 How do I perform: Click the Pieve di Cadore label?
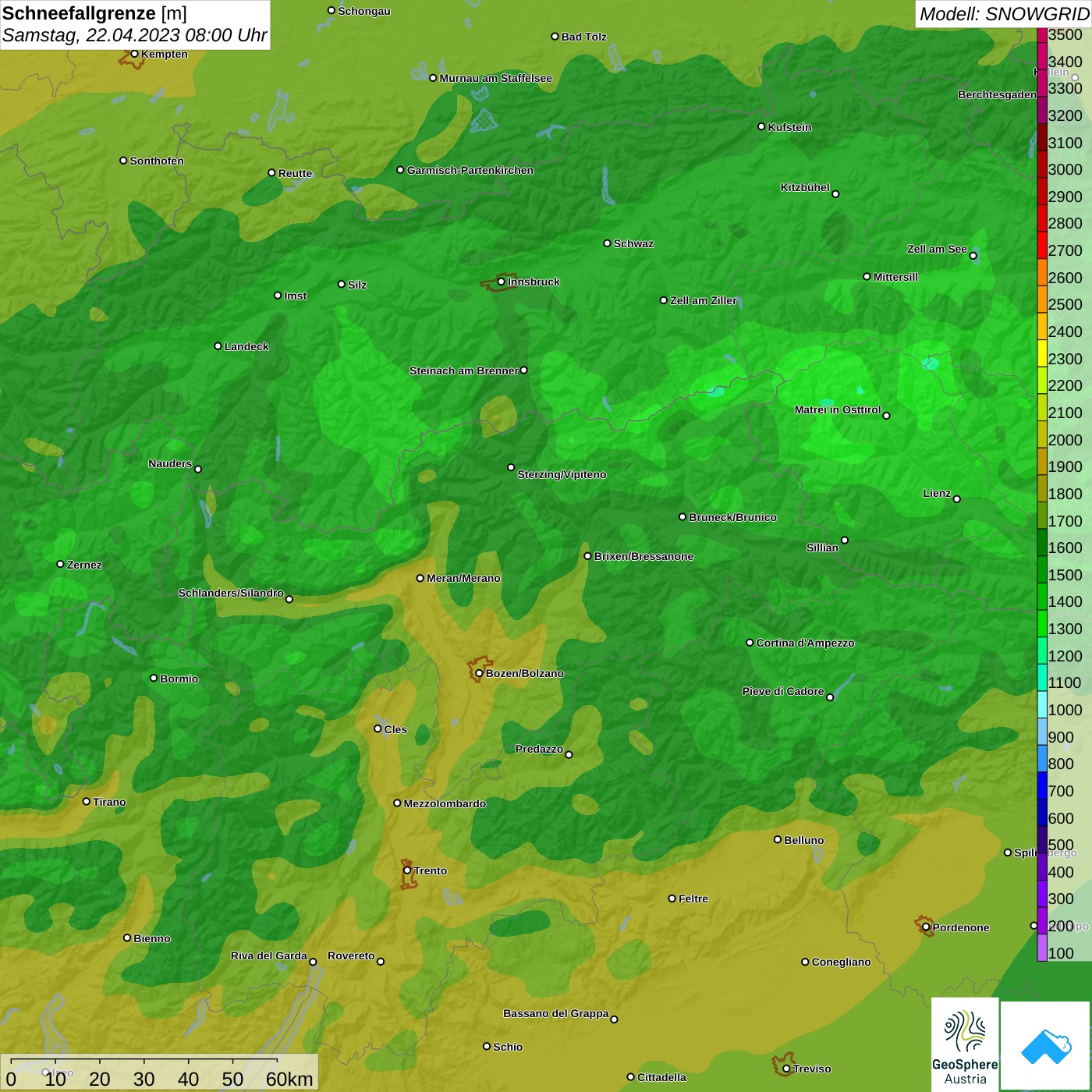[x=783, y=691]
